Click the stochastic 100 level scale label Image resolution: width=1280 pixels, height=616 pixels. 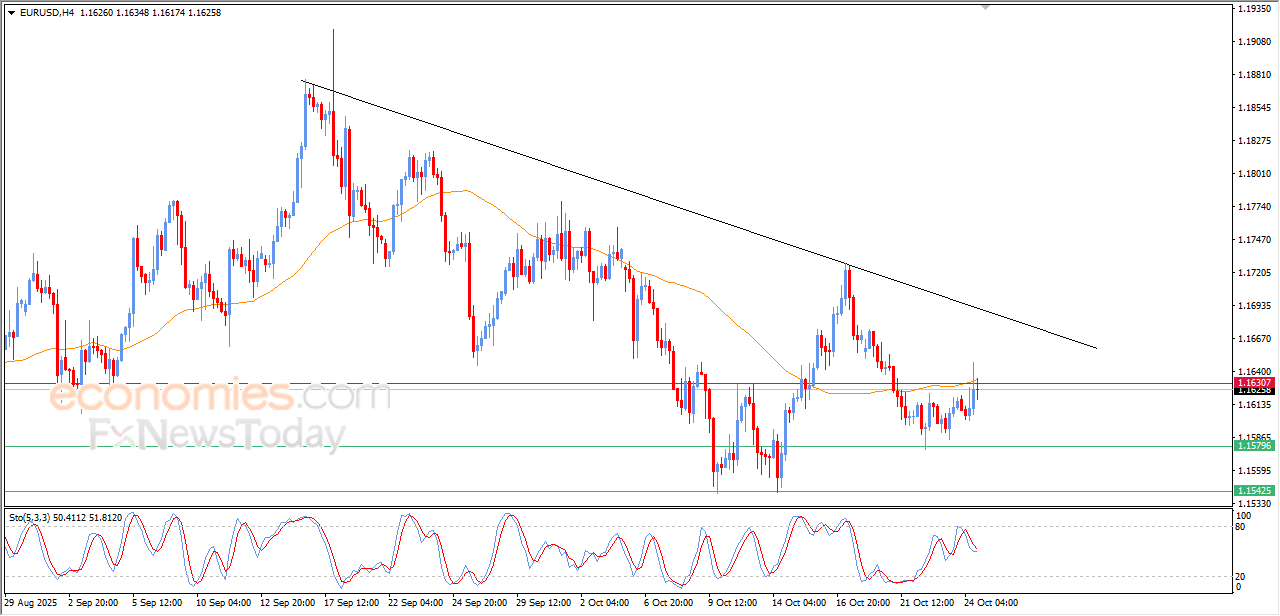click(x=1245, y=515)
